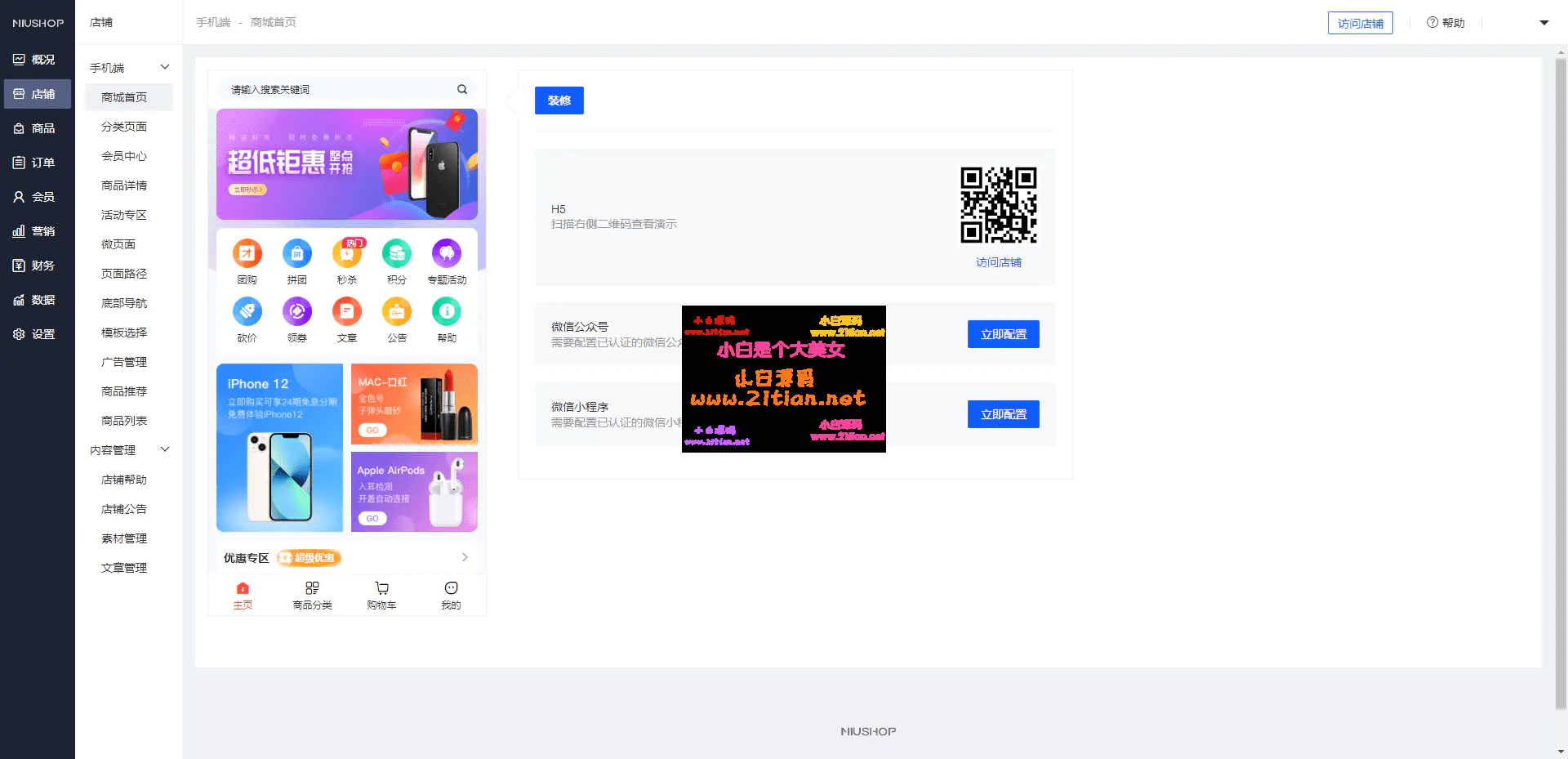The image size is (1568, 759).
Task: Open the iPhone 12 promo card
Action: tap(279, 448)
